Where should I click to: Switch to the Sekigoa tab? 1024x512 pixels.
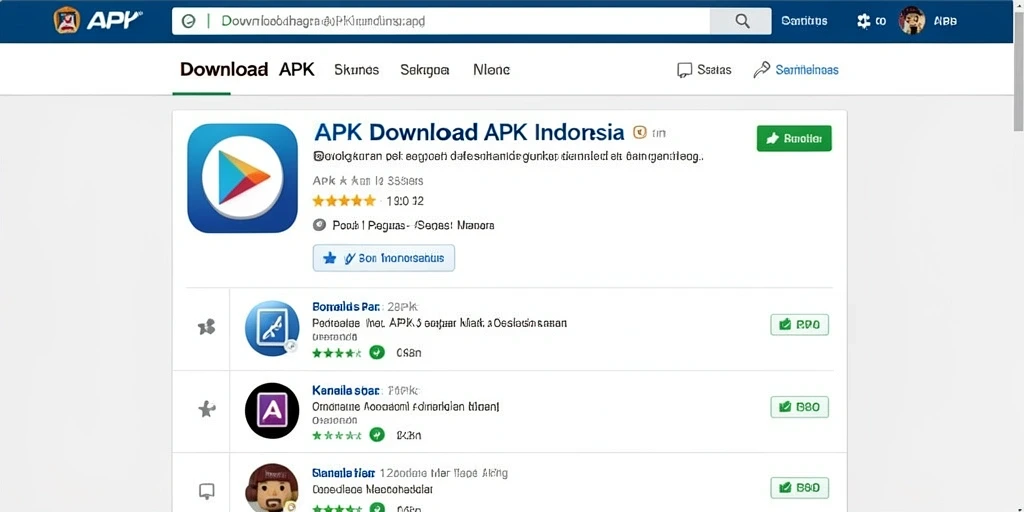coord(424,70)
